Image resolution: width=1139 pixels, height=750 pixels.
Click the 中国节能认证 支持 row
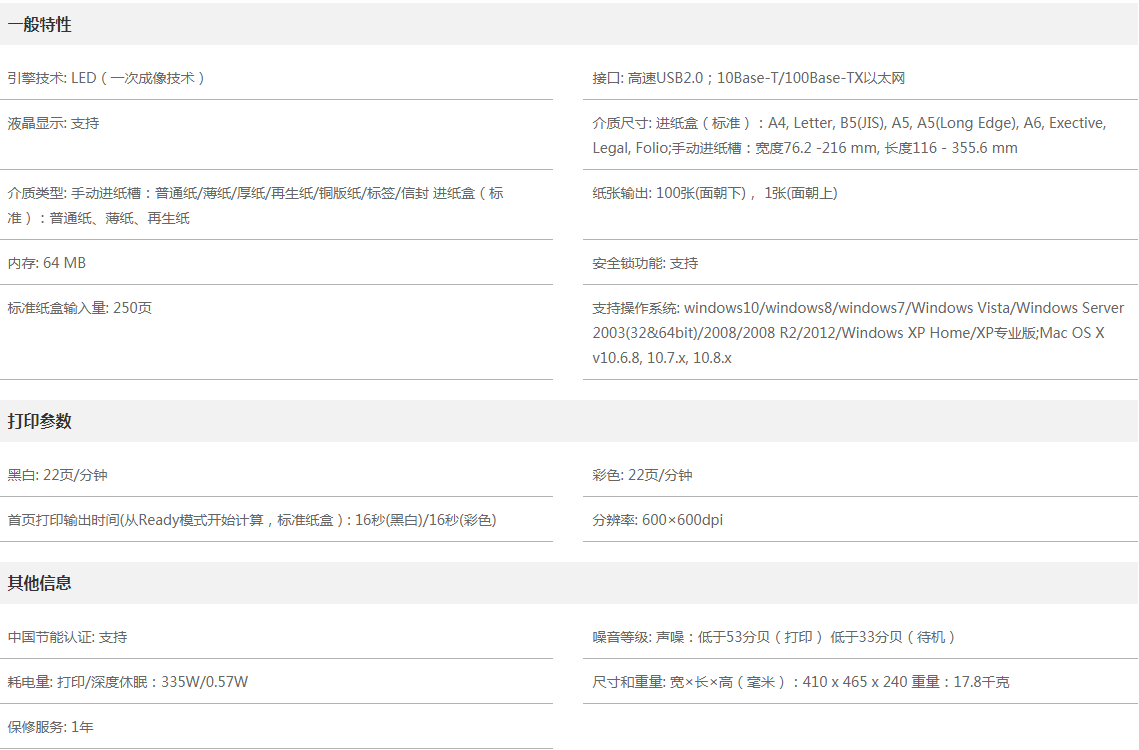(68, 637)
